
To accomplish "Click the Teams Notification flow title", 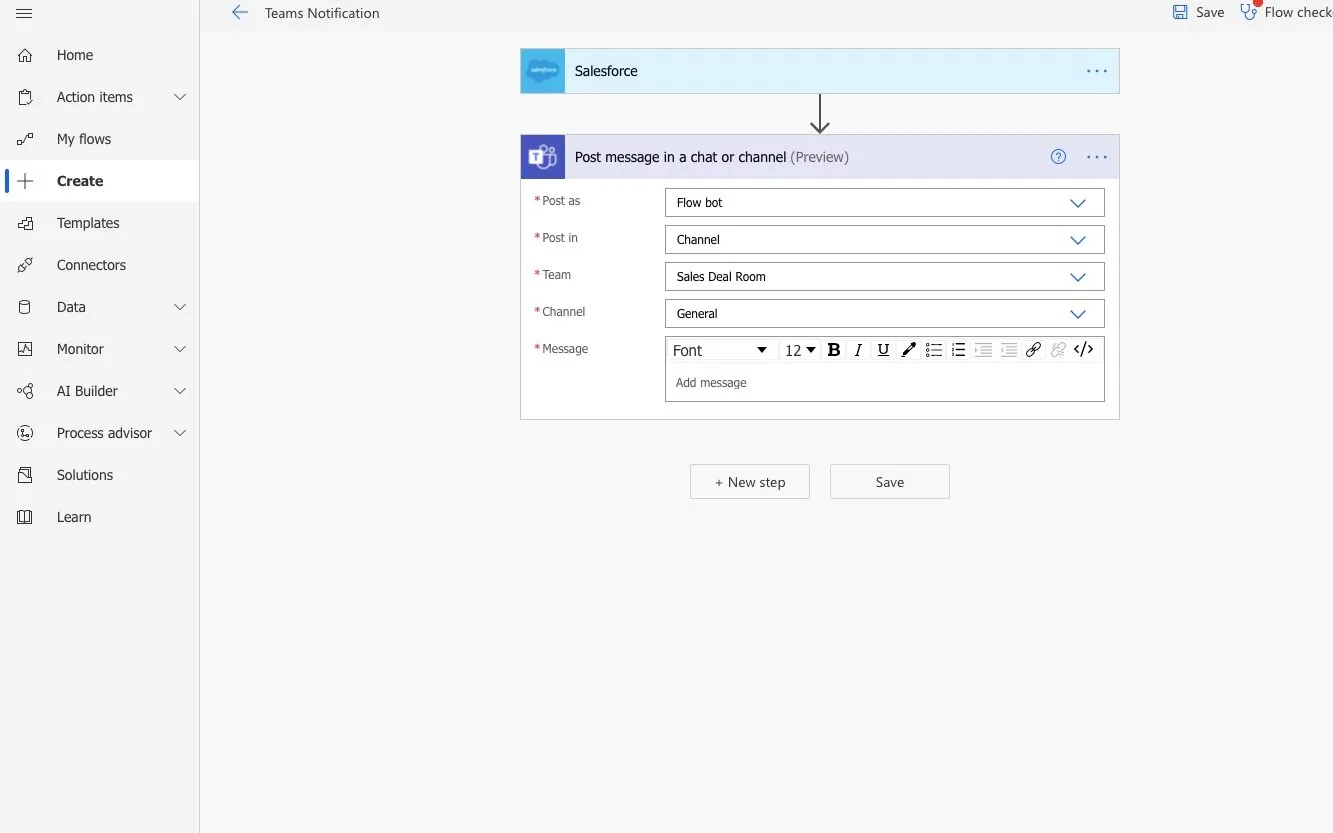I will pyautogui.click(x=322, y=13).
